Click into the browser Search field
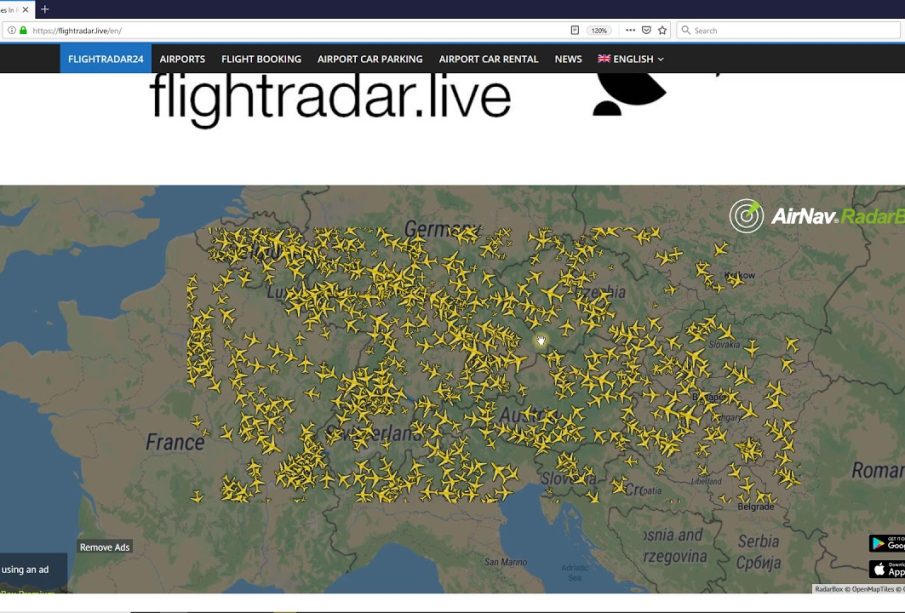This screenshot has height=613, width=905. click(x=788, y=31)
